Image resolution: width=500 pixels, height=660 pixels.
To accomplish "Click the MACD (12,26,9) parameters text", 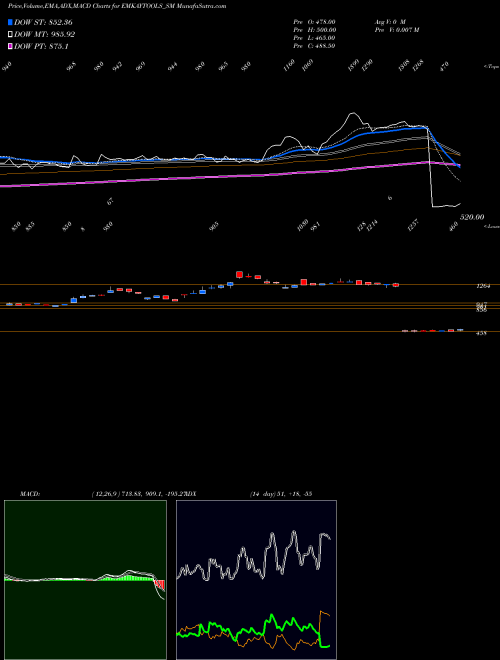I will tap(138, 494).
